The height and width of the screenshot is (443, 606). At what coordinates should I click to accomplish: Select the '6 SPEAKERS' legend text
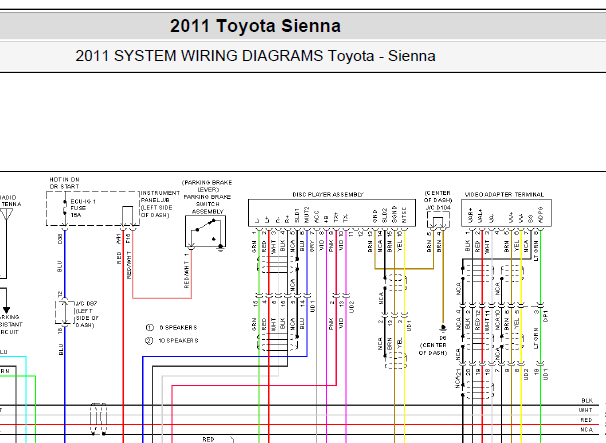point(178,328)
